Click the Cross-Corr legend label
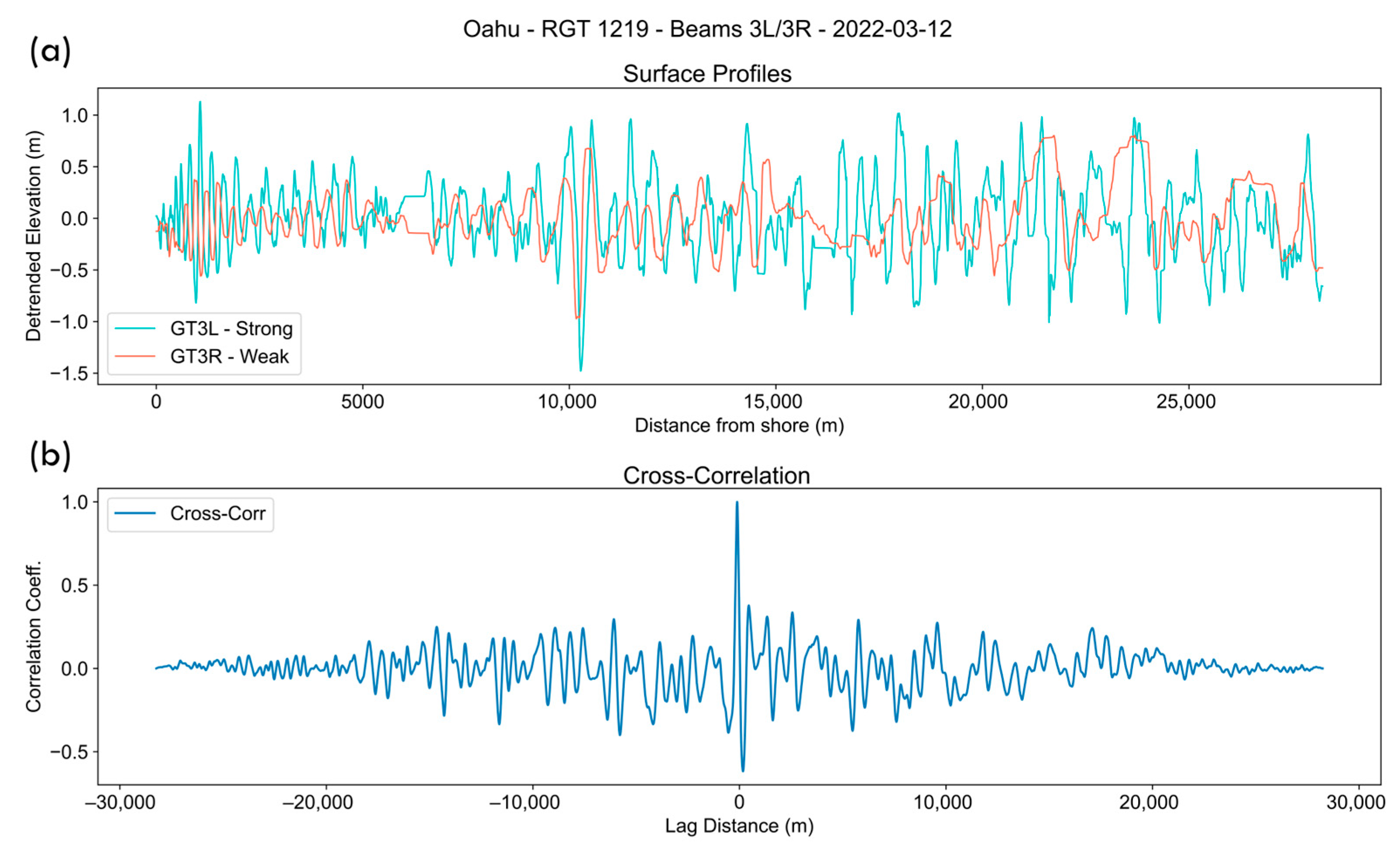The width and height of the screenshot is (1400, 849). [x=218, y=514]
